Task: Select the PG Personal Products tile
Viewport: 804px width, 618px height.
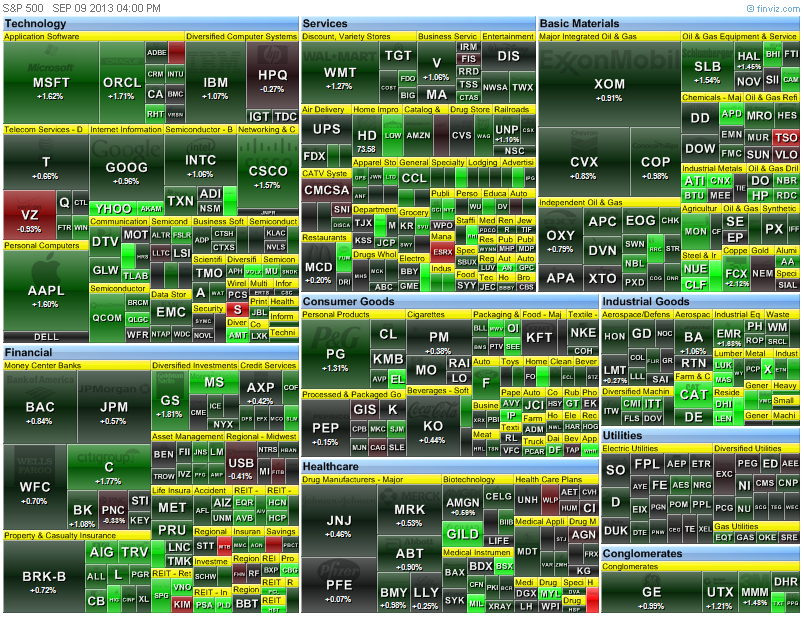Action: [x=336, y=355]
